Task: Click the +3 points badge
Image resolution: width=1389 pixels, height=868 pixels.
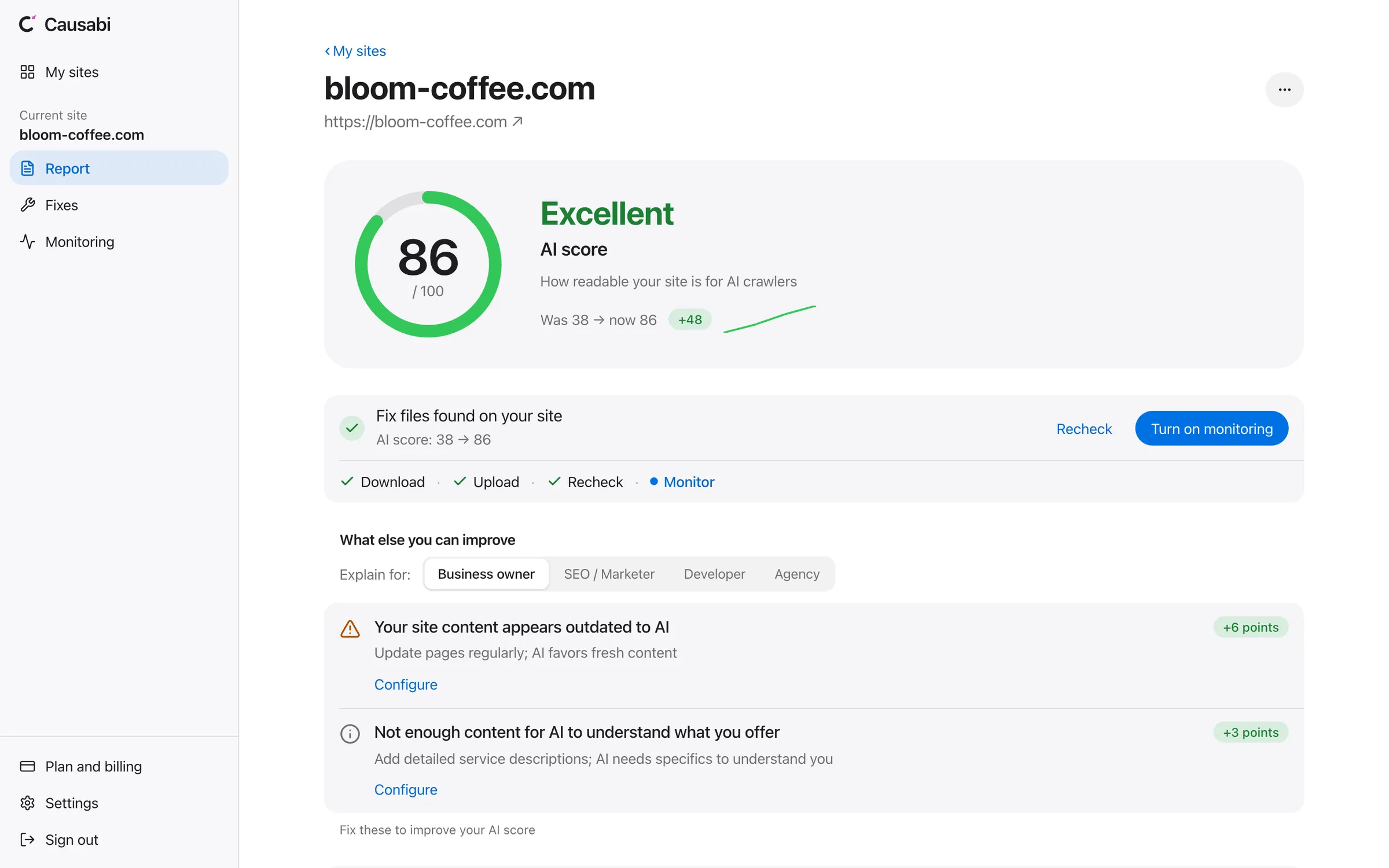Action: click(x=1251, y=732)
